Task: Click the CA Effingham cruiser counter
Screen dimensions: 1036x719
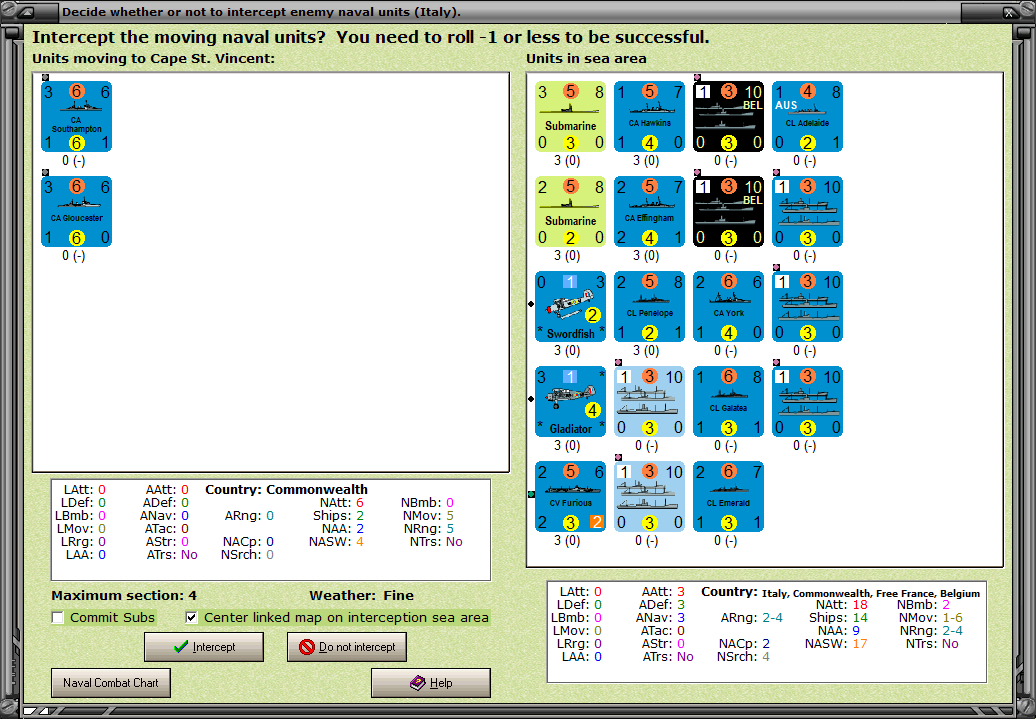Action: click(649, 211)
